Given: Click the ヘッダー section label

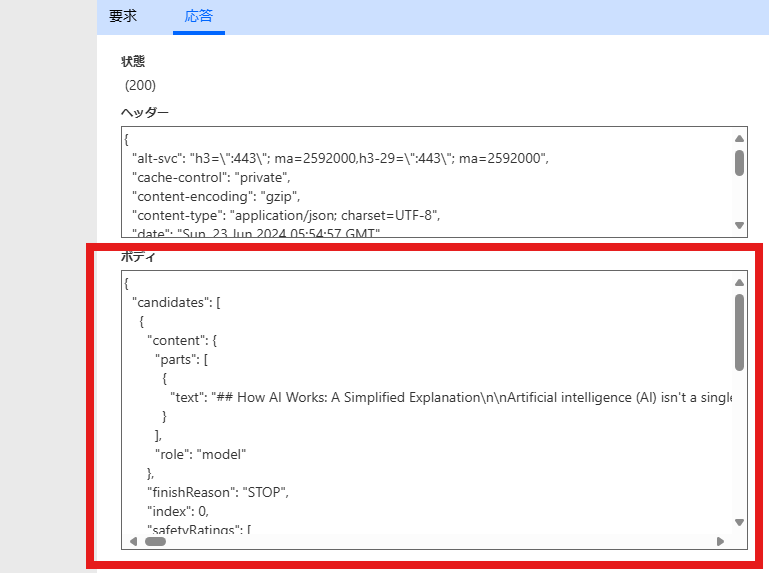Looking at the screenshot, I should (x=145, y=112).
